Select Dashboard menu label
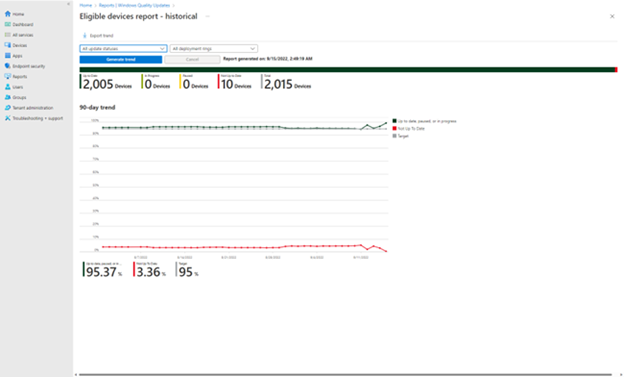Screen dimensions: 624x377 pyautogui.click(x=23, y=24)
